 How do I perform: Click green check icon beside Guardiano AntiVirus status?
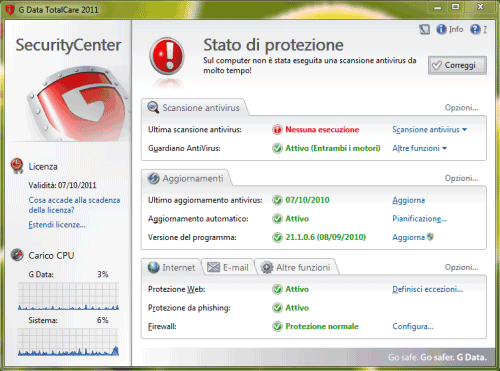click(277, 148)
